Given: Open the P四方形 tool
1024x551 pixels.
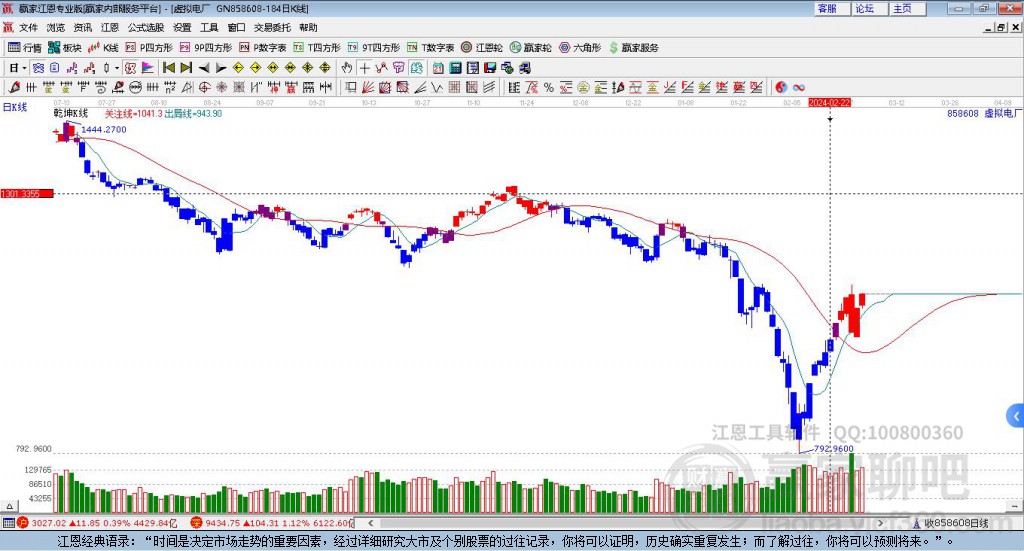Looking at the screenshot, I should coord(149,48).
